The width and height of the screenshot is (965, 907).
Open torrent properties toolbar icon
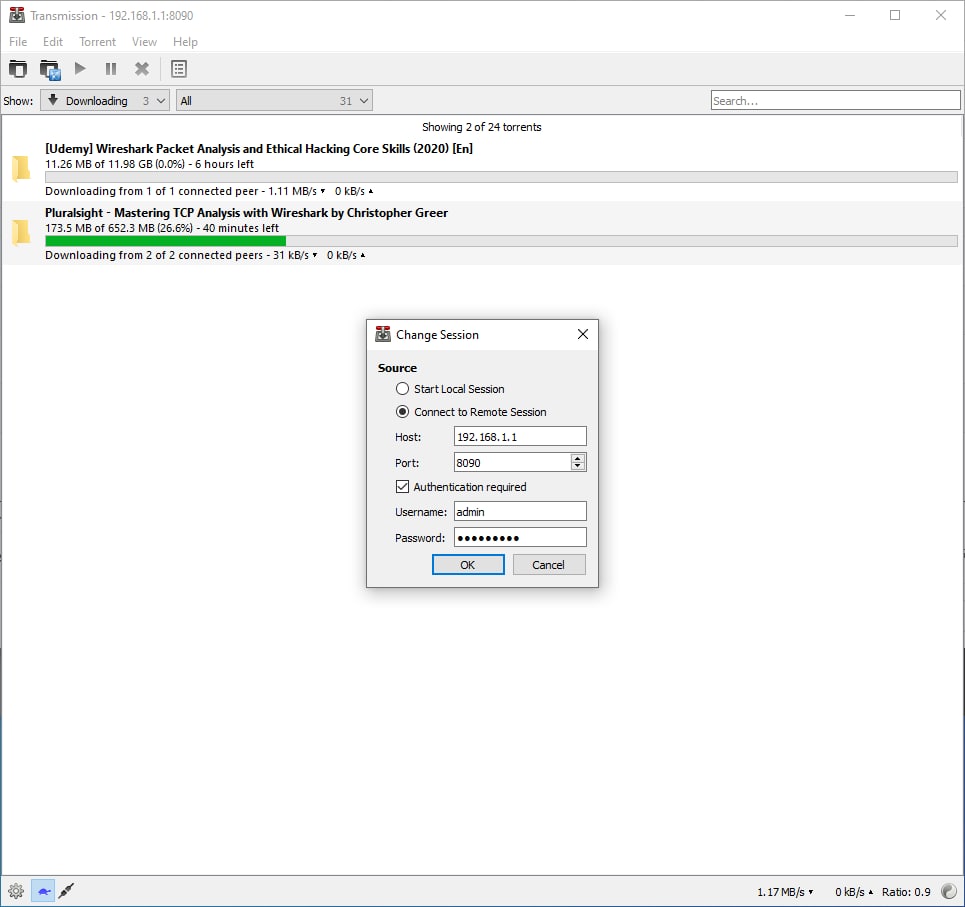[x=179, y=69]
